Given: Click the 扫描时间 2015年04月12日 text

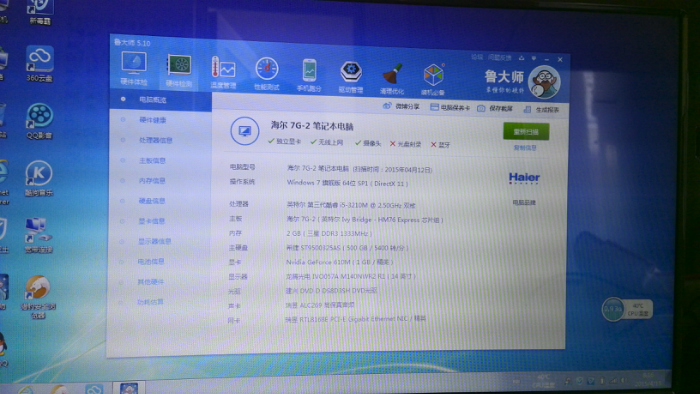Looking at the screenshot, I should click(393, 170).
